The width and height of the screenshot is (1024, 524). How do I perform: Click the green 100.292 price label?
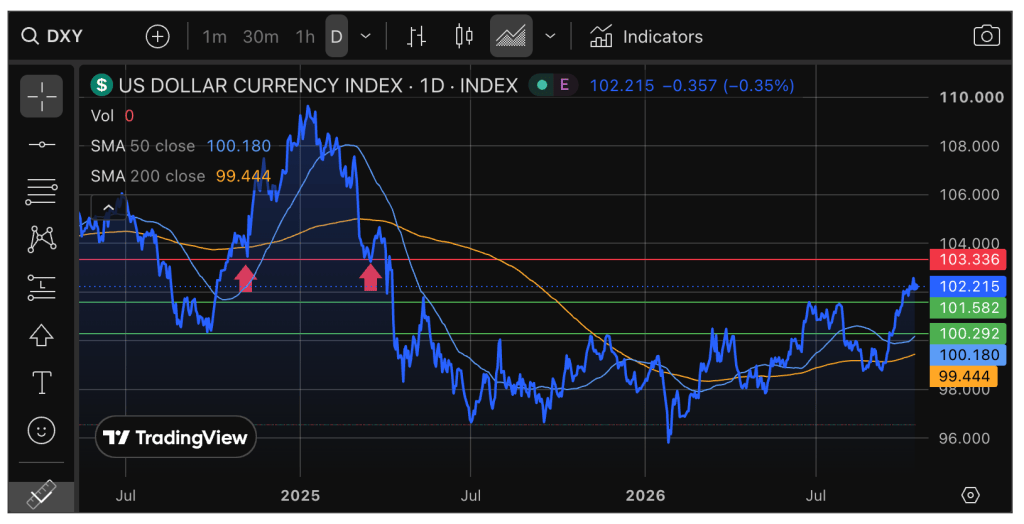pyautogui.click(x=968, y=333)
